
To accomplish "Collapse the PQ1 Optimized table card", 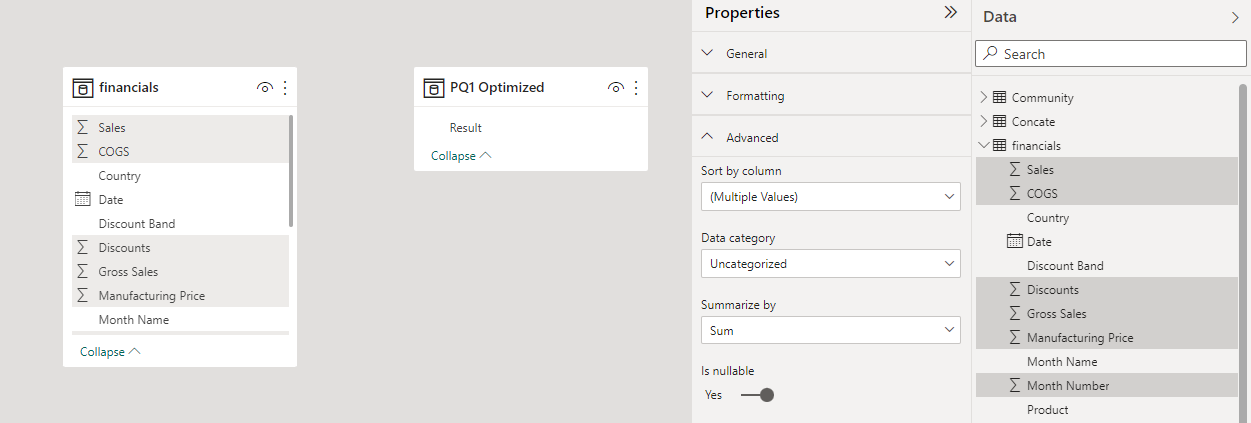I will pos(461,156).
